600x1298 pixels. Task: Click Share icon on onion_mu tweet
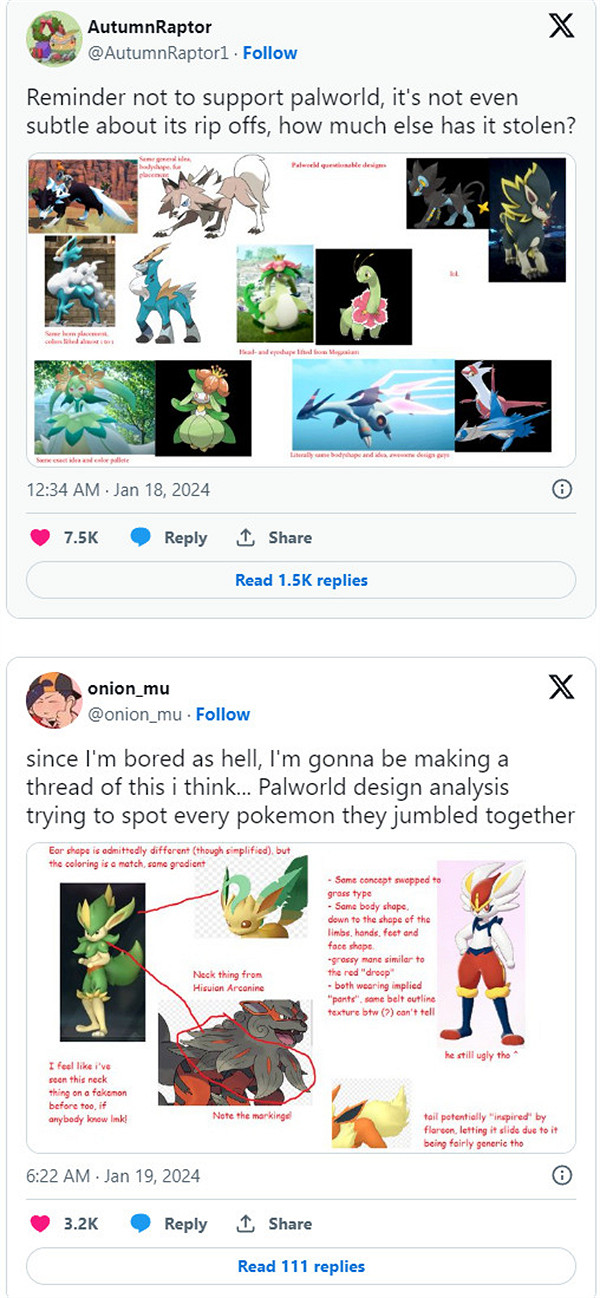246,1223
